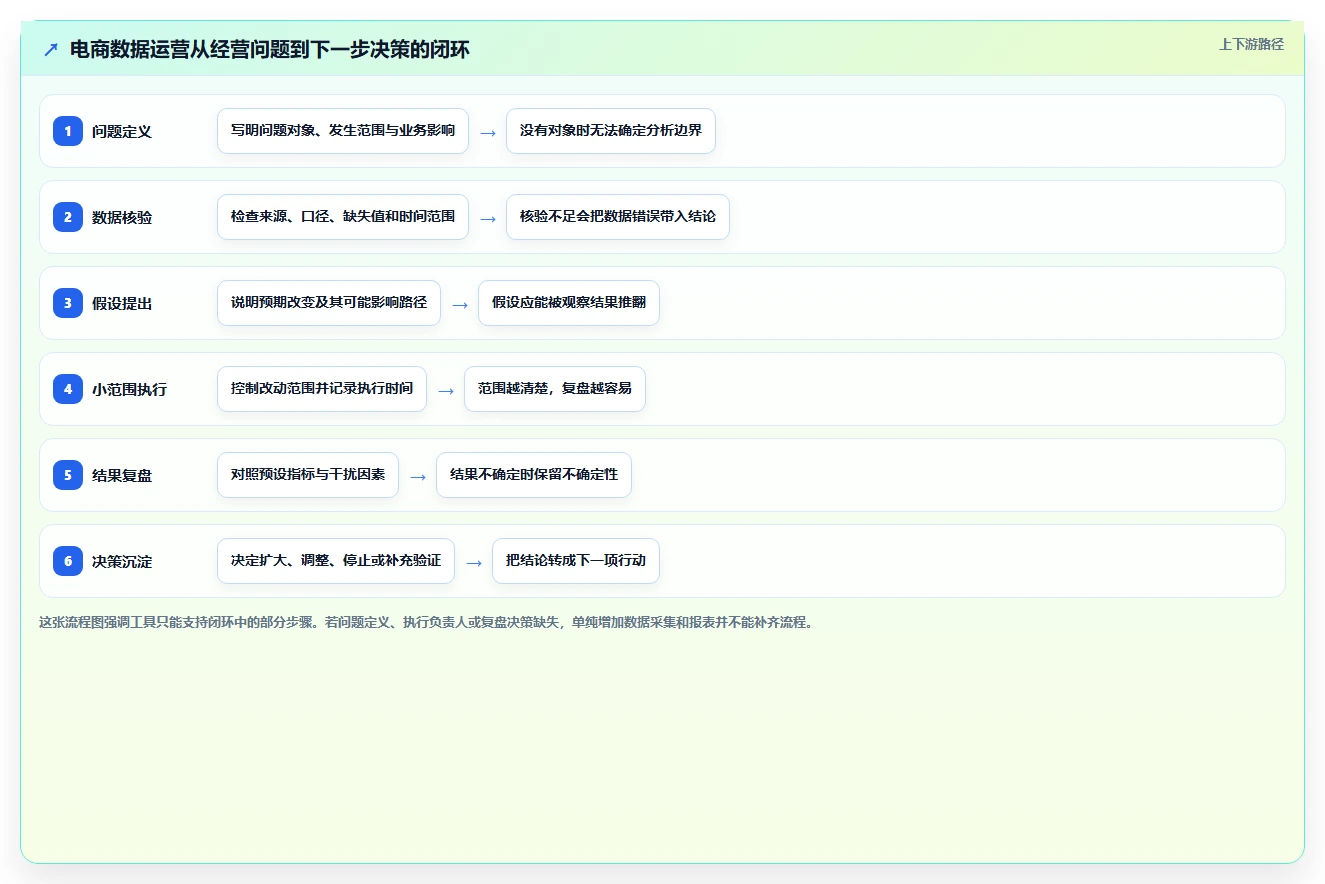Screen dimensions: 1325x884
Task: Click the 说明预期改变及其可能影响路径 box
Action: click(x=329, y=303)
